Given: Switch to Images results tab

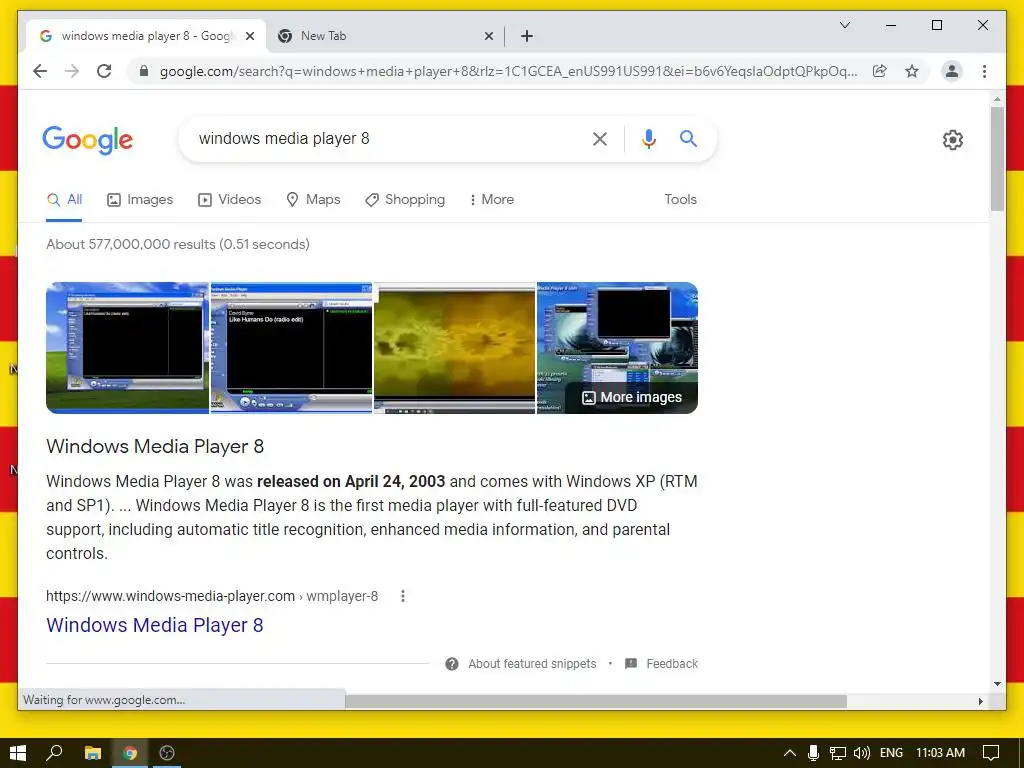Looking at the screenshot, I should [x=140, y=200].
